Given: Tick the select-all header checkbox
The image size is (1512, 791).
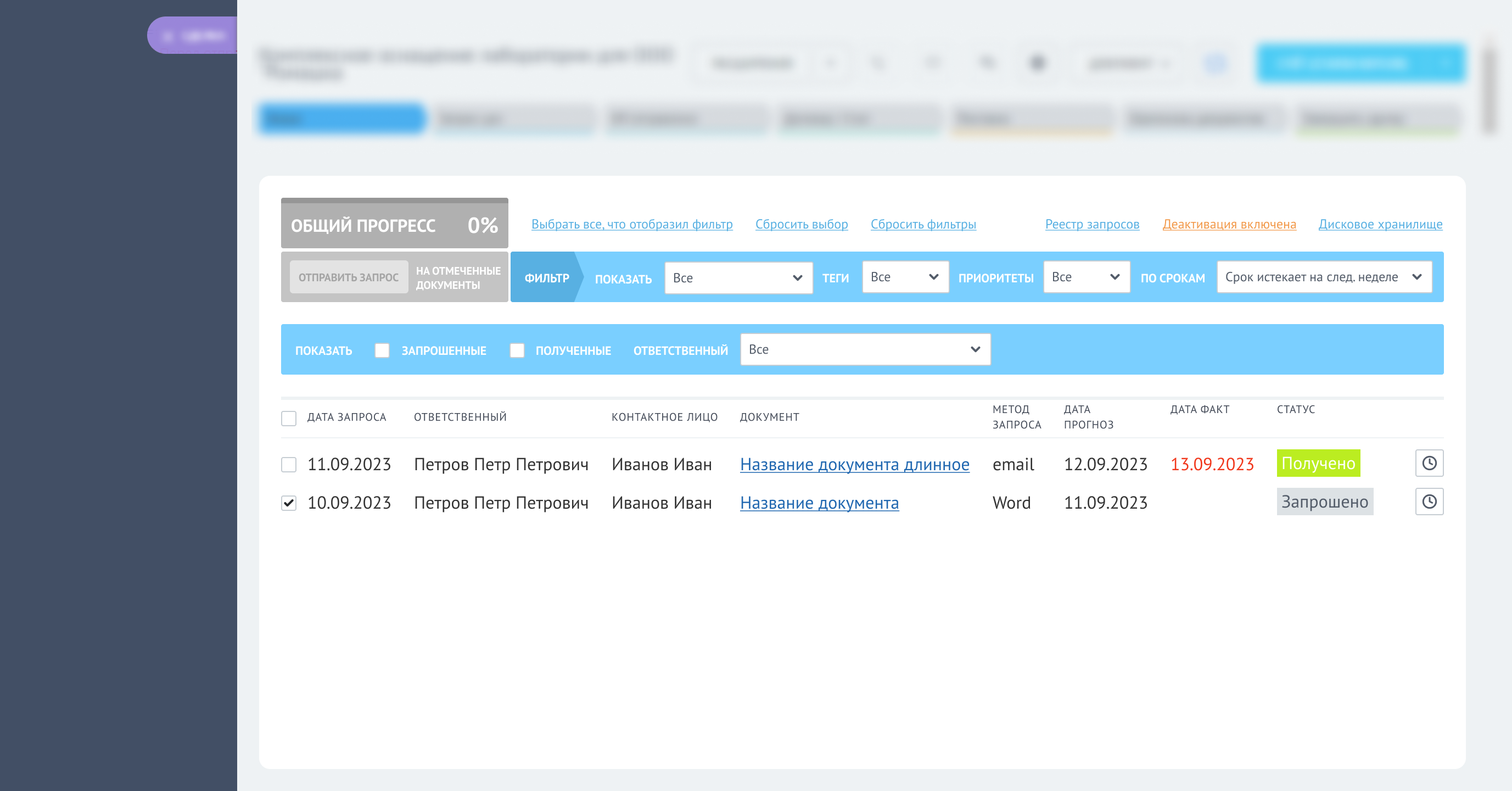Looking at the screenshot, I should click(x=289, y=417).
